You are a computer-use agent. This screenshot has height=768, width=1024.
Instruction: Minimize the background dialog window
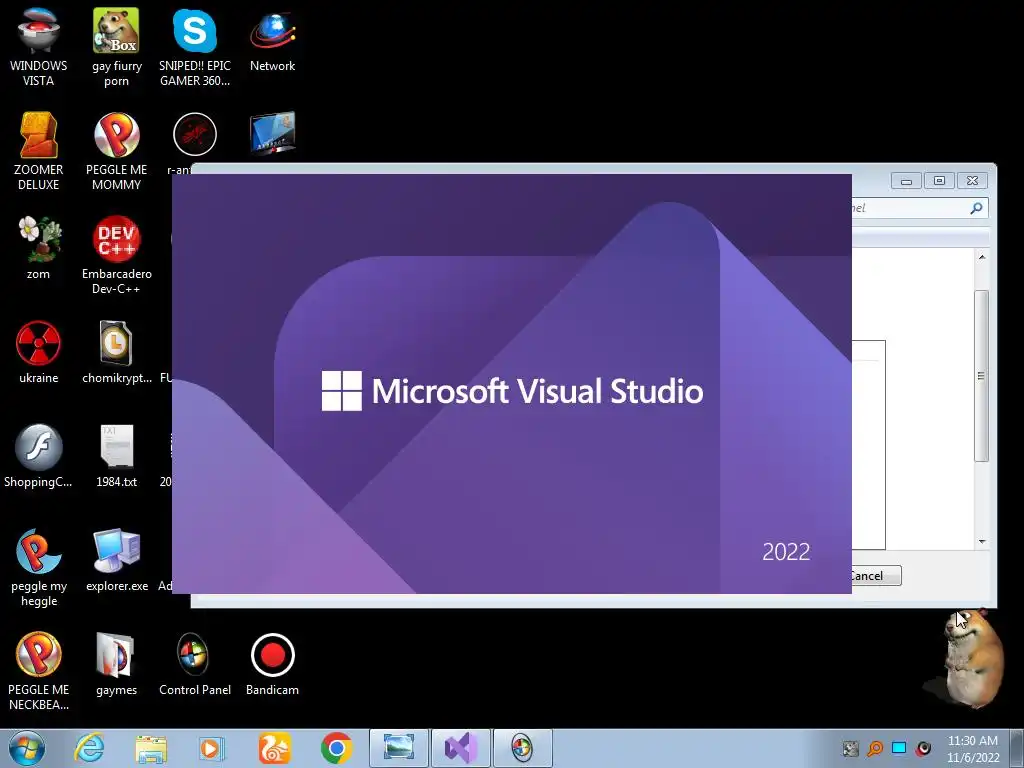click(x=906, y=181)
